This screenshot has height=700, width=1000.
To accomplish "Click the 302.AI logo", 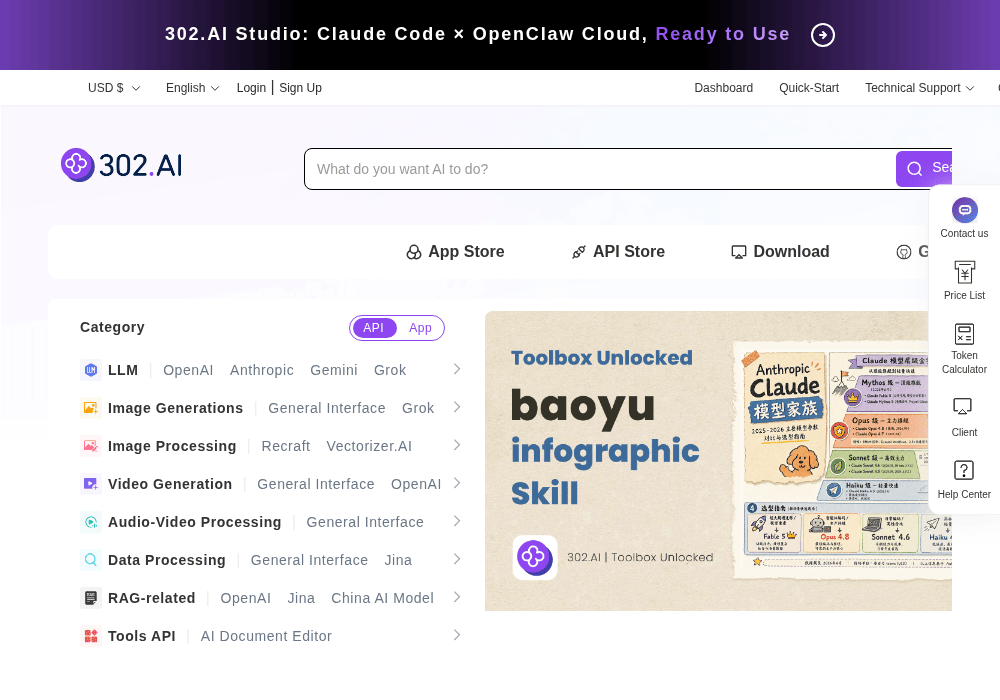I will coord(122,165).
